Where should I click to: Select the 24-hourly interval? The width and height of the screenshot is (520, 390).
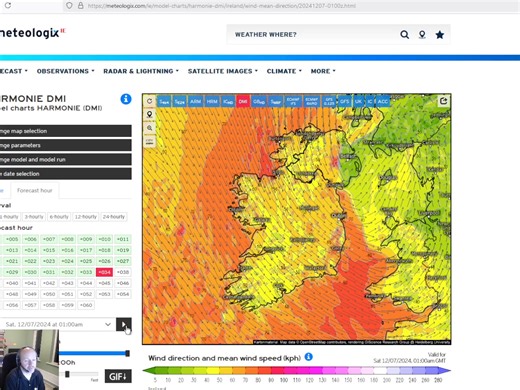[x=114, y=217]
